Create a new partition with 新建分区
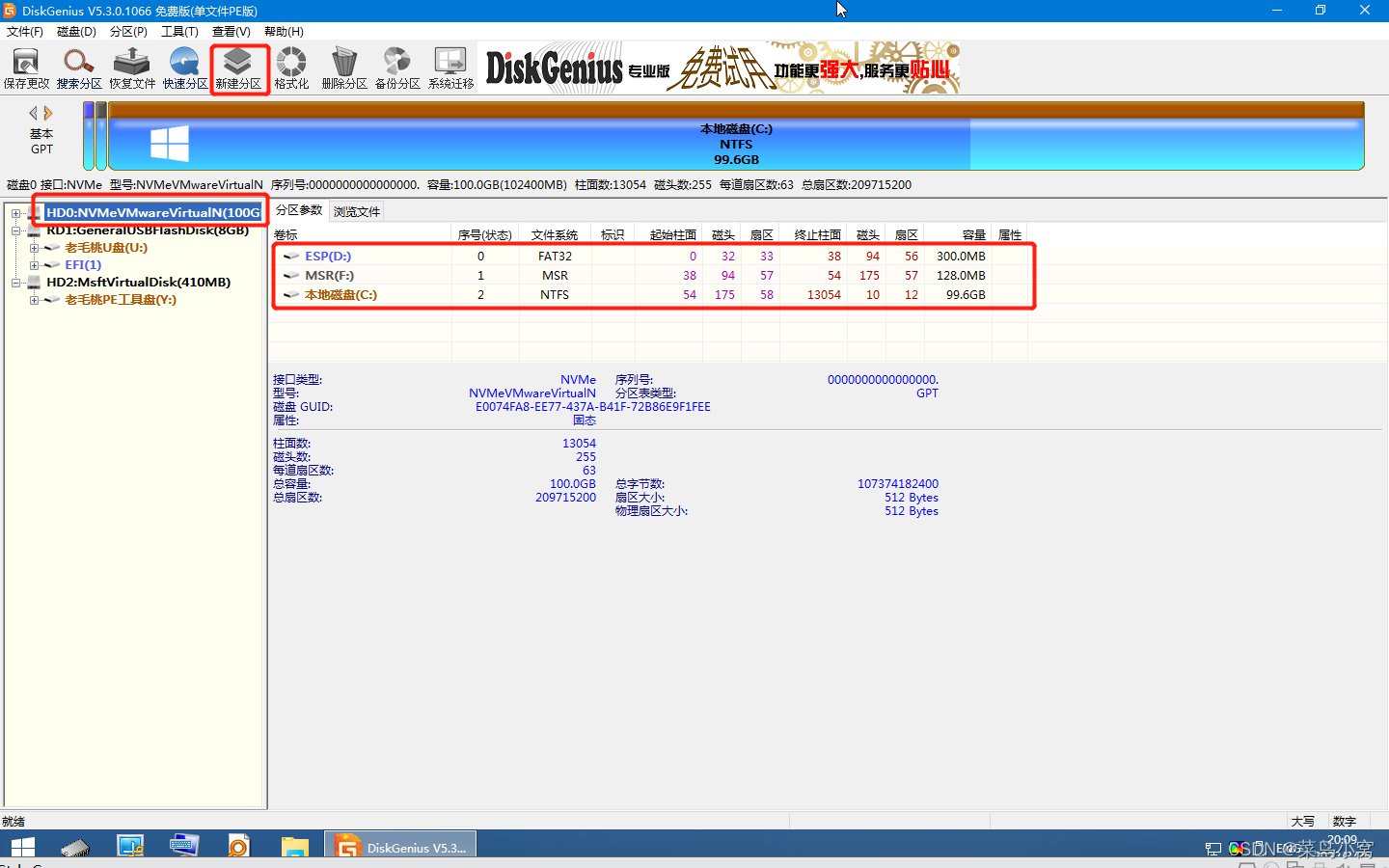 [238, 68]
